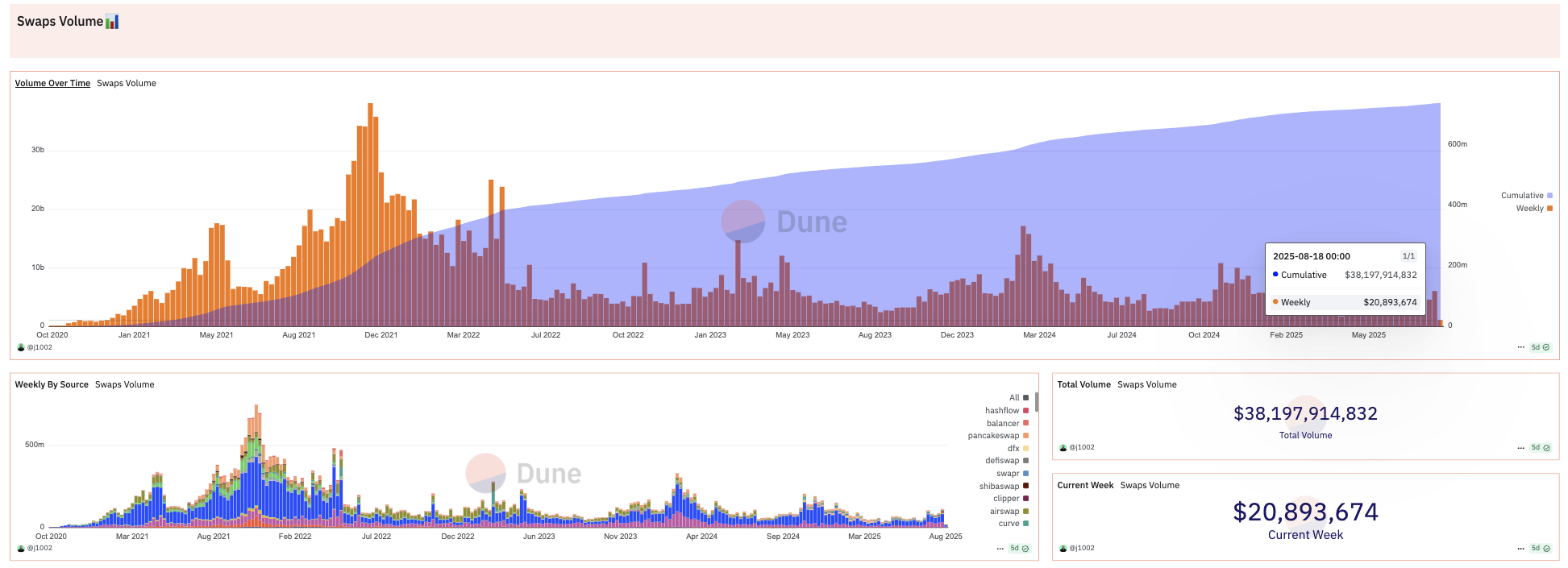This screenshot has width=1568, height=568.
Task: Toggle the Cumulative series in the legend
Action: coord(1522,196)
